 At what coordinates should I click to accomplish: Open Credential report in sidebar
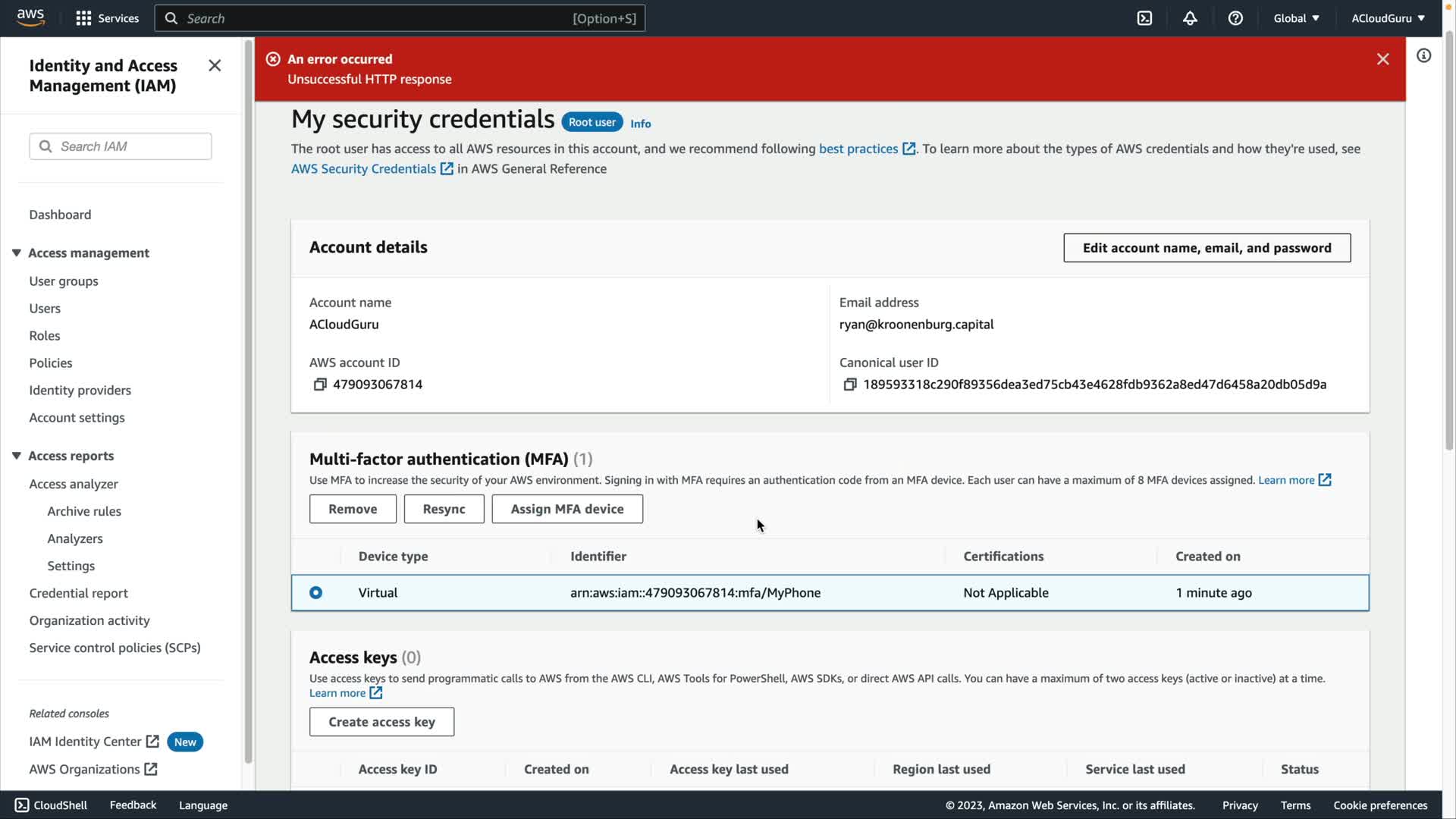click(x=78, y=593)
